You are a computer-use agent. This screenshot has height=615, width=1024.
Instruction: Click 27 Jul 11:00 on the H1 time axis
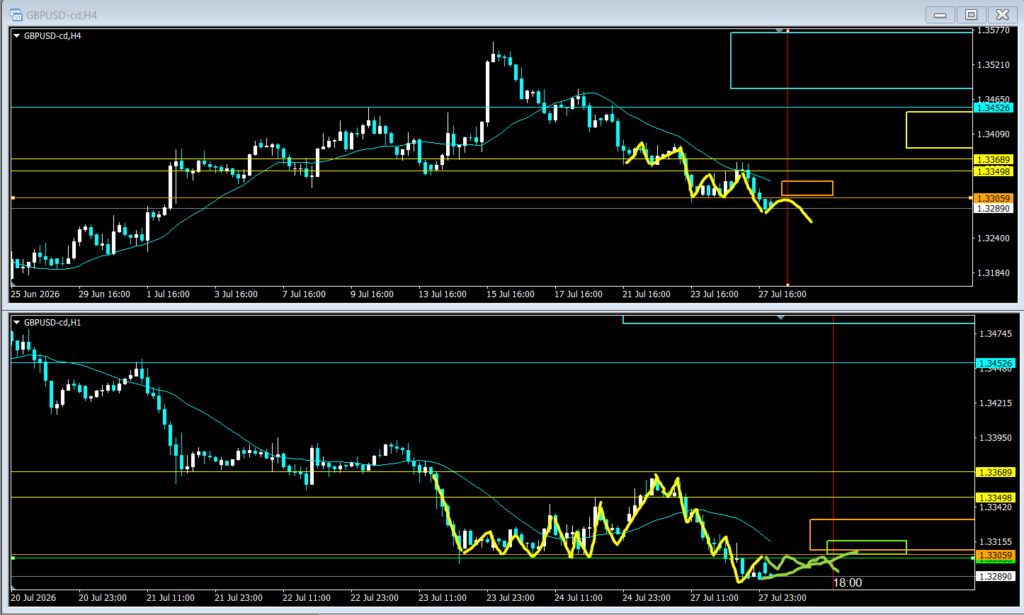coord(714,598)
